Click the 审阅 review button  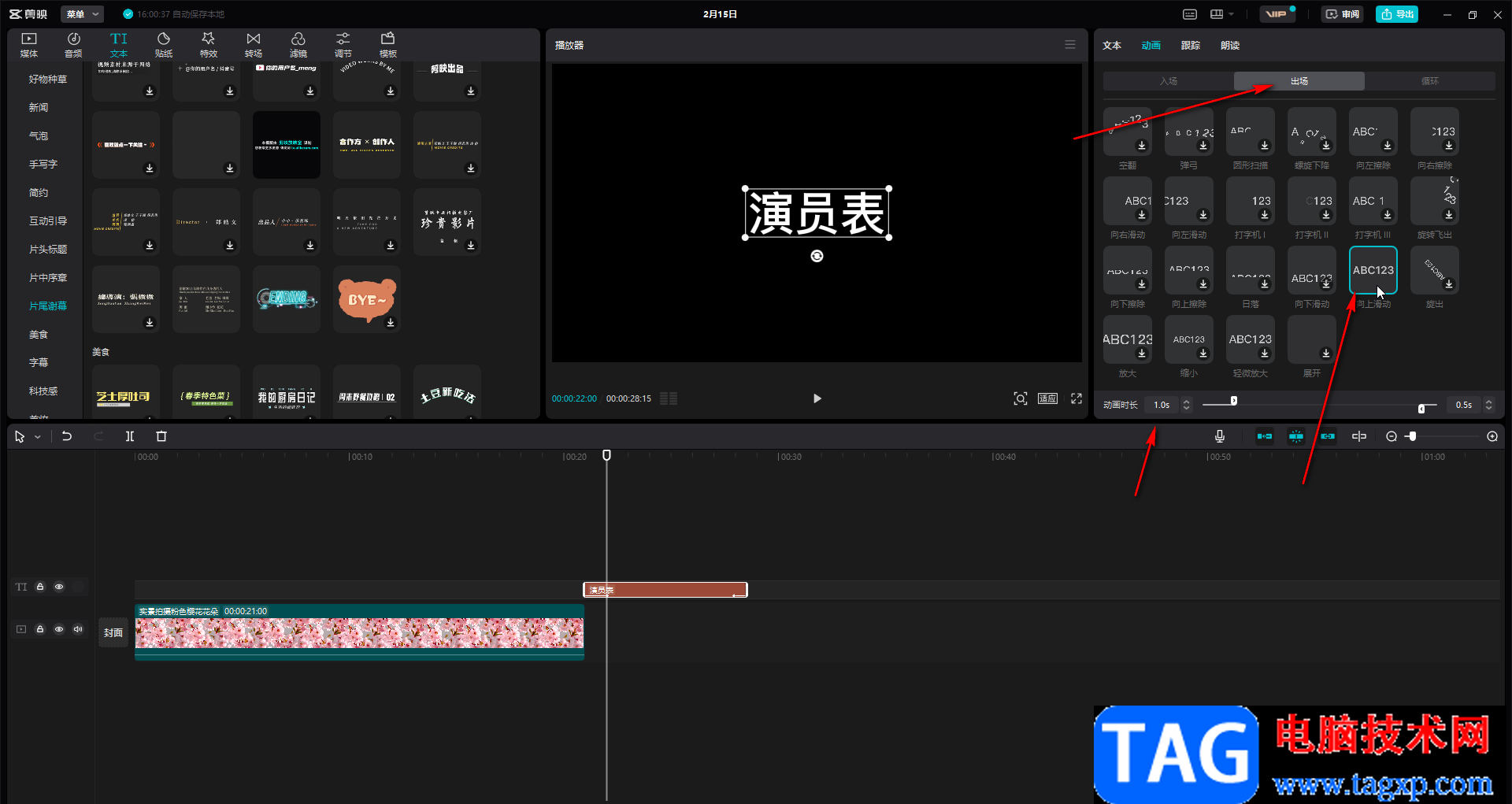(1343, 14)
